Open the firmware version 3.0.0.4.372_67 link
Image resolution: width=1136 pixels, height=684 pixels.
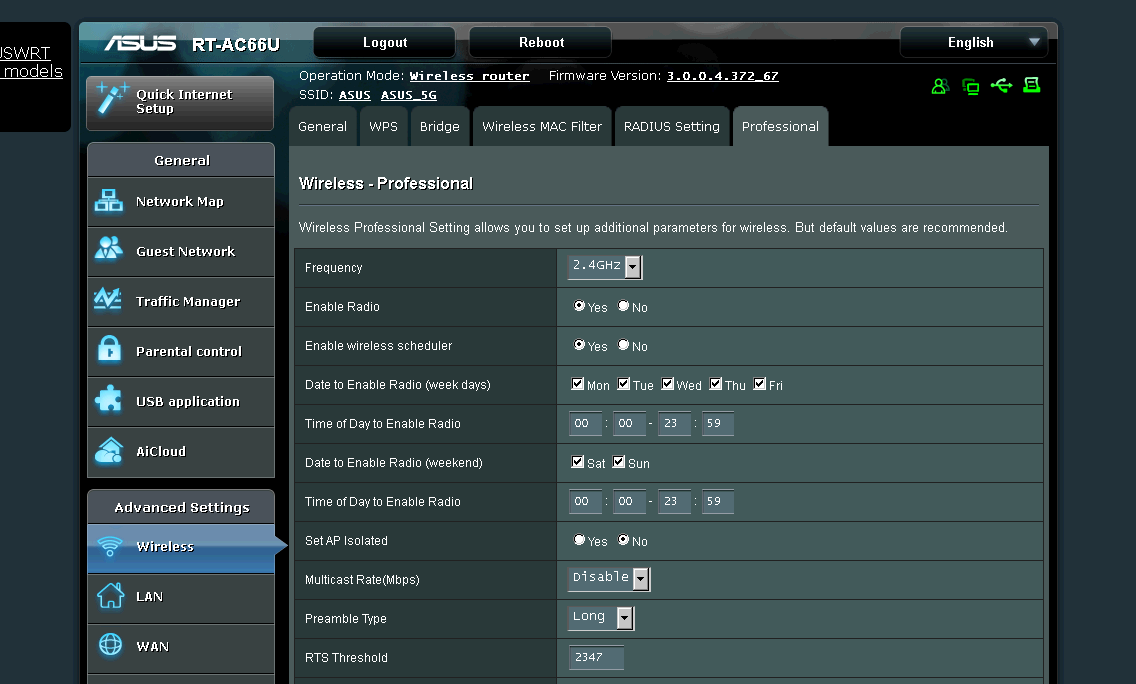pyautogui.click(x=722, y=76)
